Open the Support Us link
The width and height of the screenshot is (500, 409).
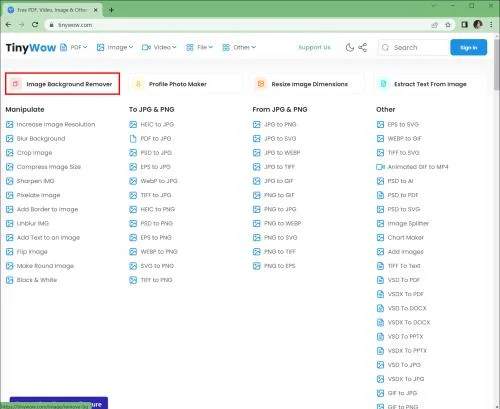(314, 47)
